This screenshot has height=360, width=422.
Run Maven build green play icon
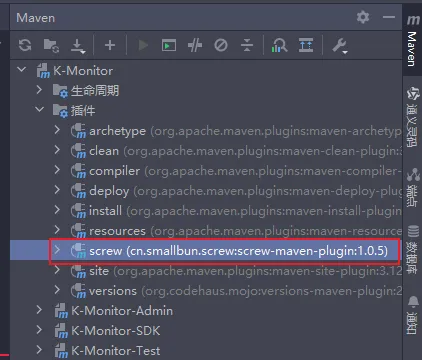[143, 45]
